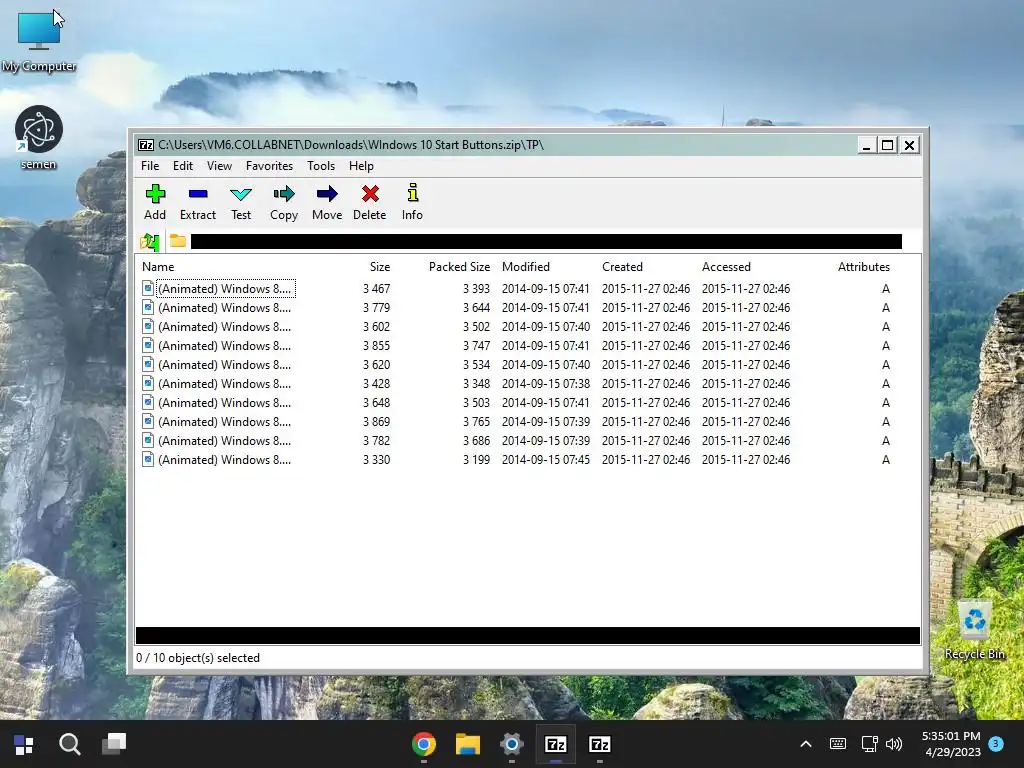Click status text 0 / 10 object(s) selected
The image size is (1024, 768).
(198, 658)
